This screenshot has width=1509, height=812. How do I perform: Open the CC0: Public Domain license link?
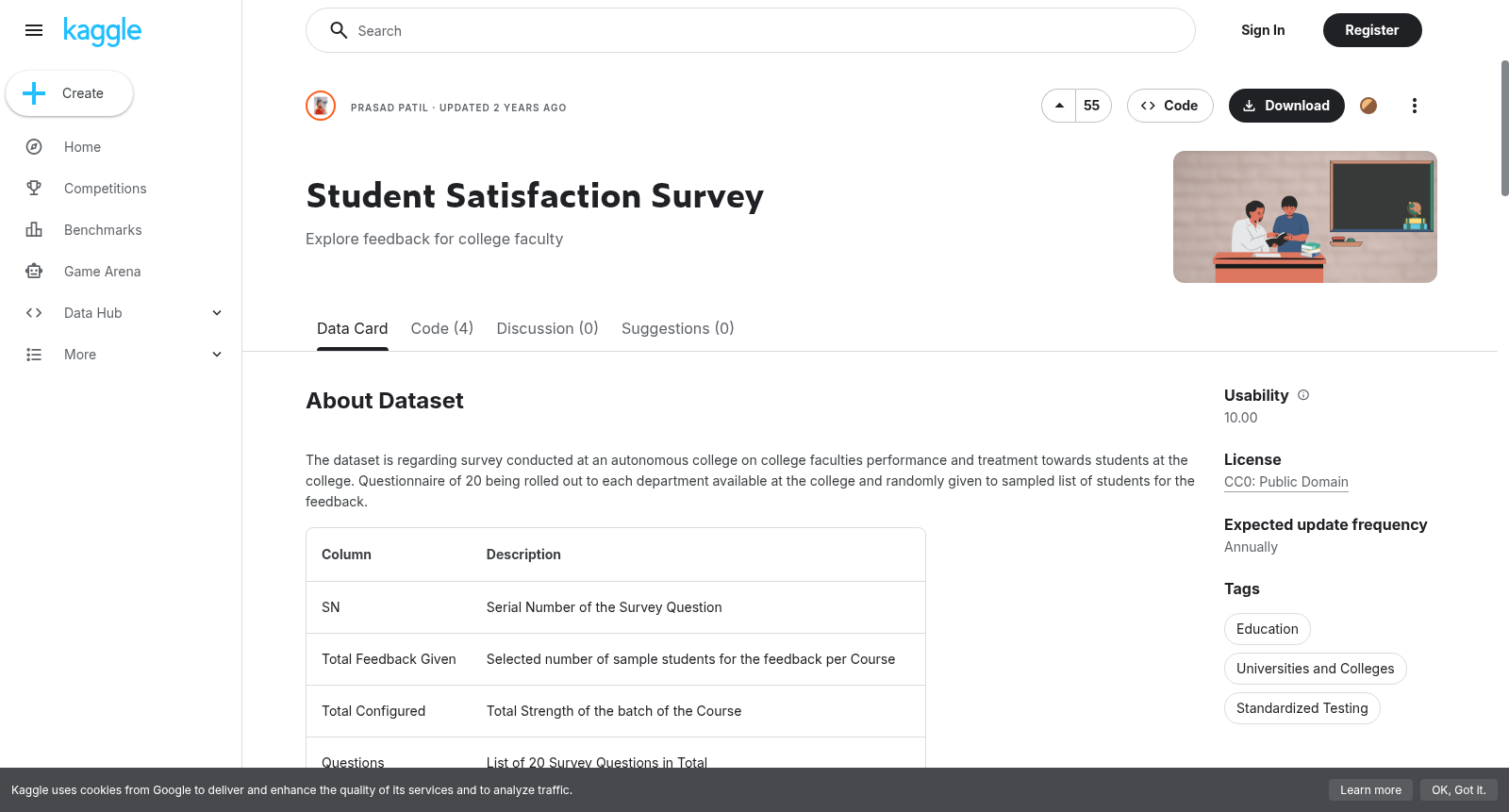1286,482
